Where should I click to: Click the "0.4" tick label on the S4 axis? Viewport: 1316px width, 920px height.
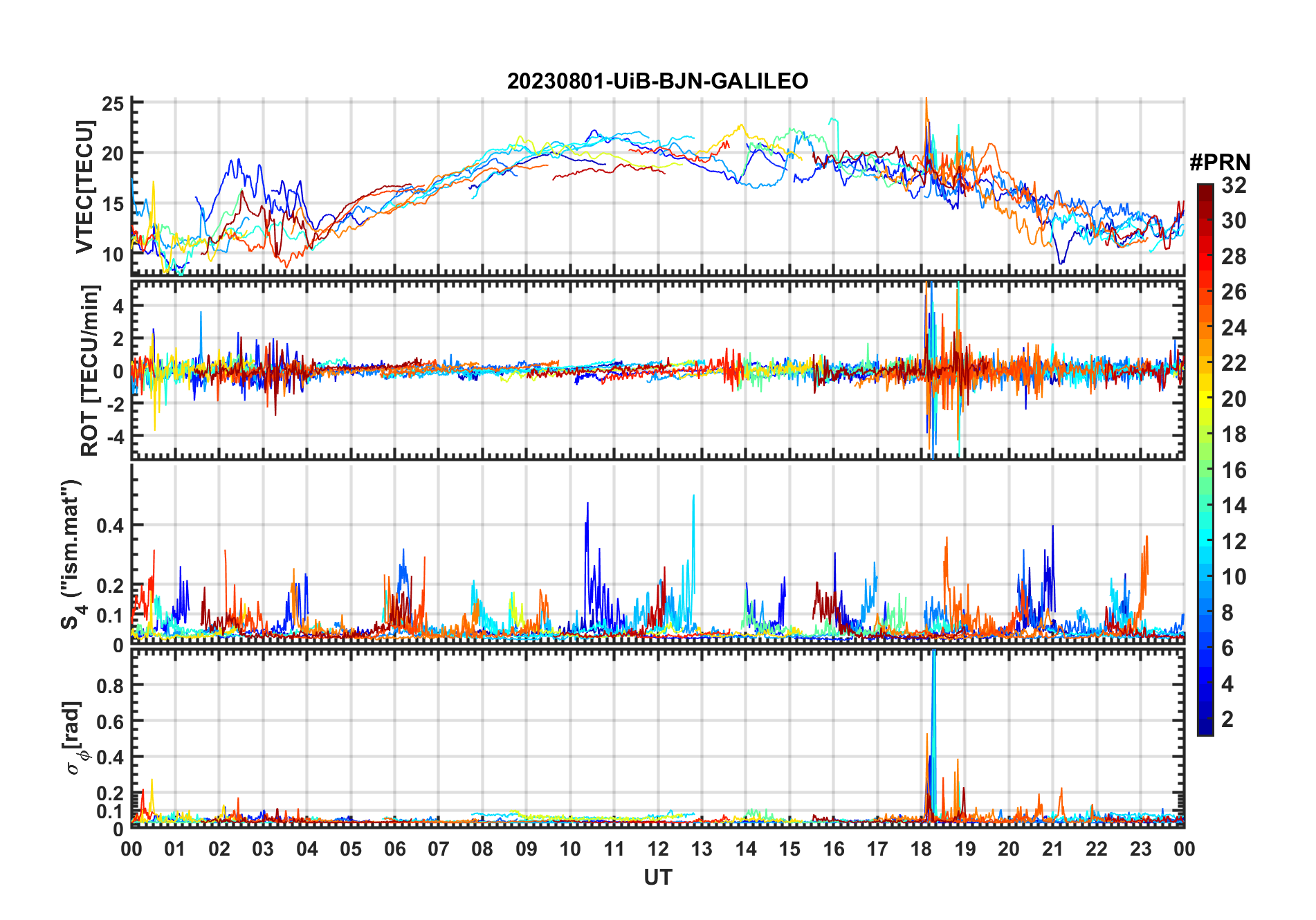(111, 526)
